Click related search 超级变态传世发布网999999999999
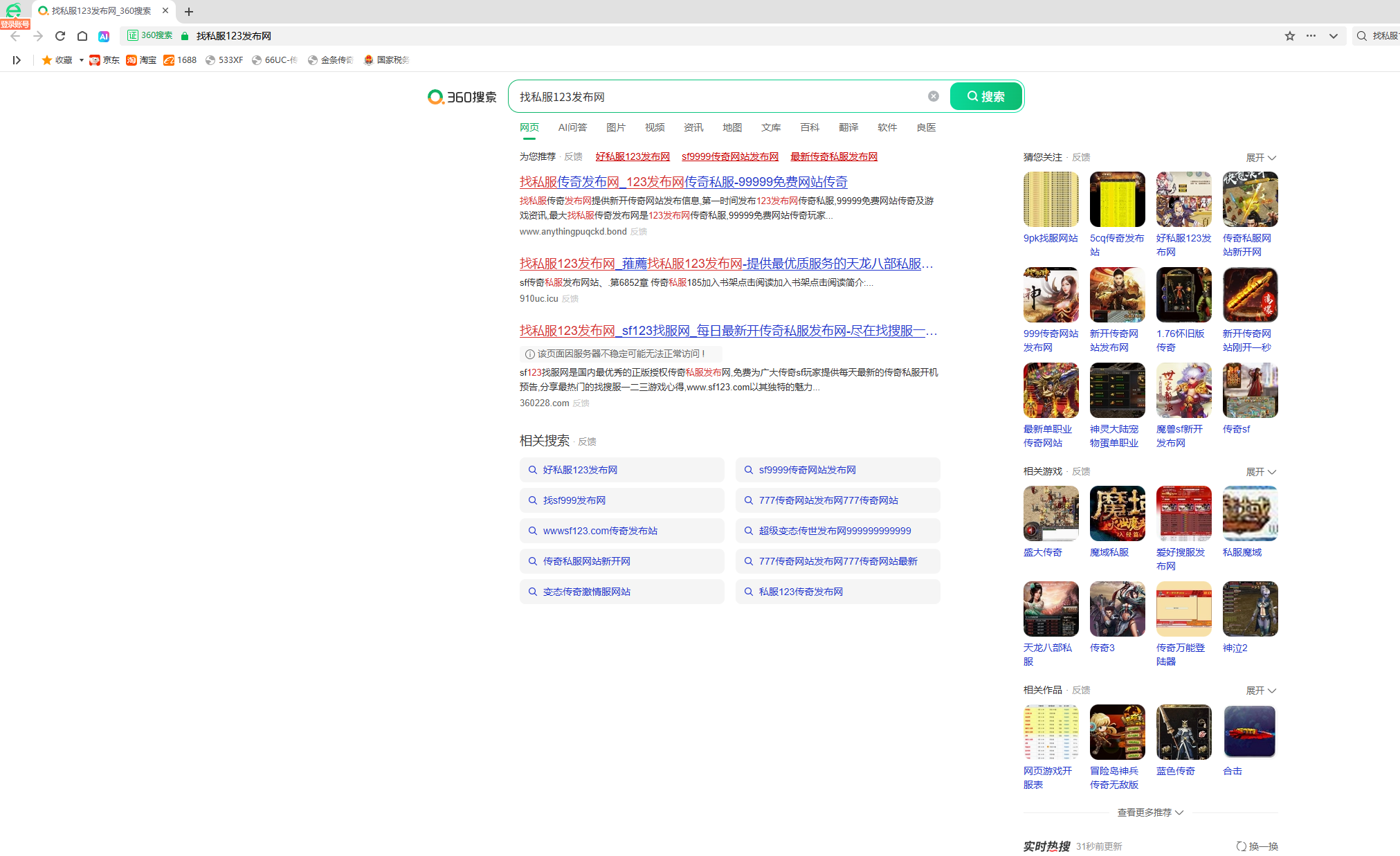The width and height of the screenshot is (1400, 856). point(838,531)
